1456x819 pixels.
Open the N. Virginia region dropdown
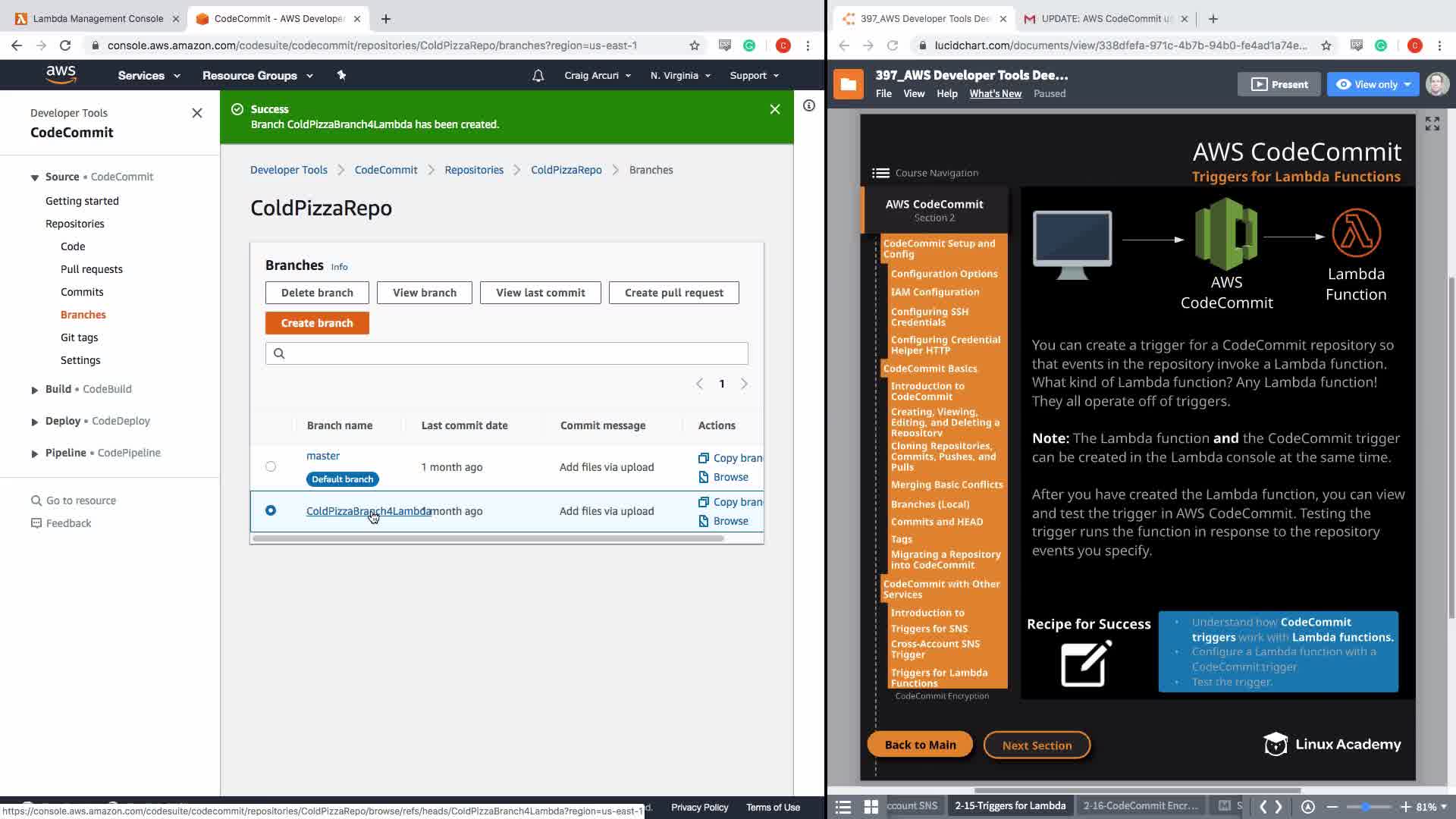point(679,76)
